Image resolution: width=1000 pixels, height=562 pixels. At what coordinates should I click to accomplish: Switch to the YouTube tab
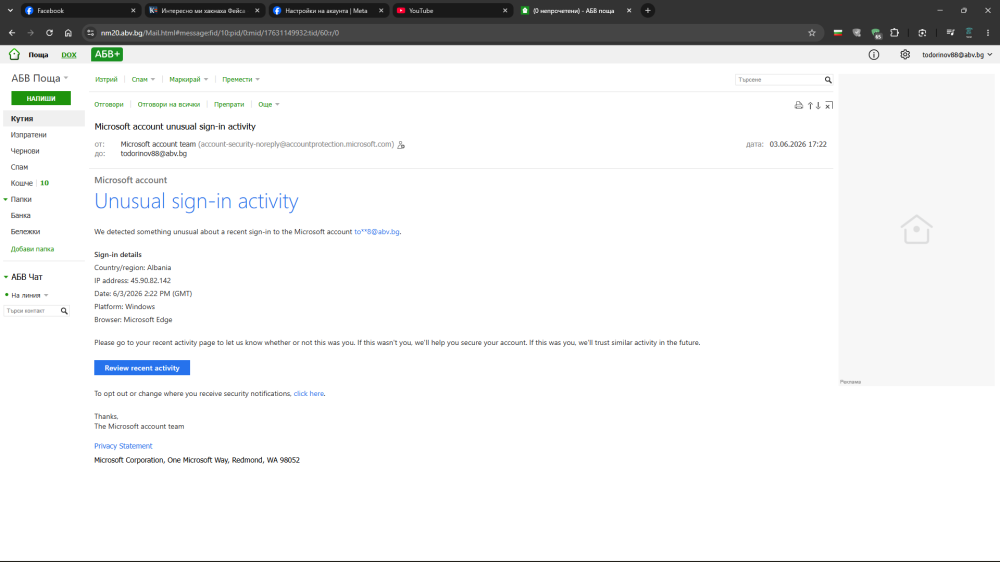[452, 10]
